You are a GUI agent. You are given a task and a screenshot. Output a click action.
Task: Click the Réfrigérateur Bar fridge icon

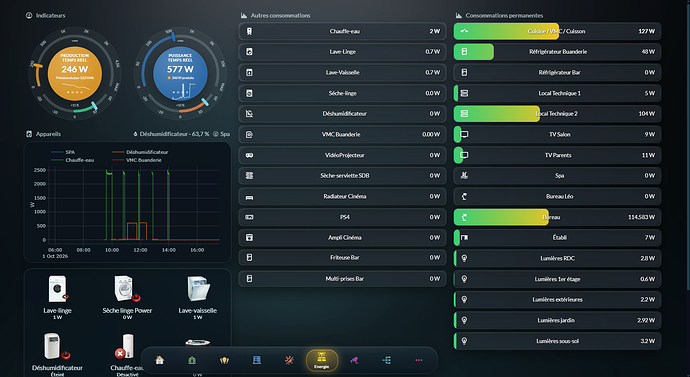coord(464,73)
